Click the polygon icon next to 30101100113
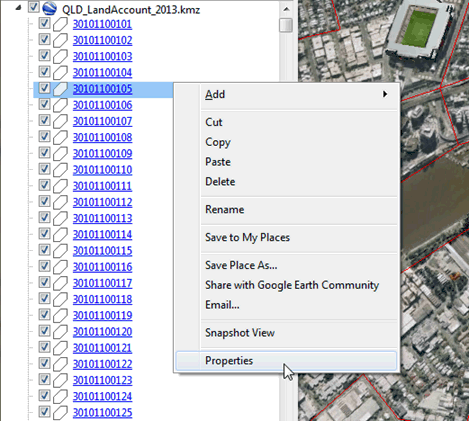The height and width of the screenshot is (421, 469). tap(60, 218)
